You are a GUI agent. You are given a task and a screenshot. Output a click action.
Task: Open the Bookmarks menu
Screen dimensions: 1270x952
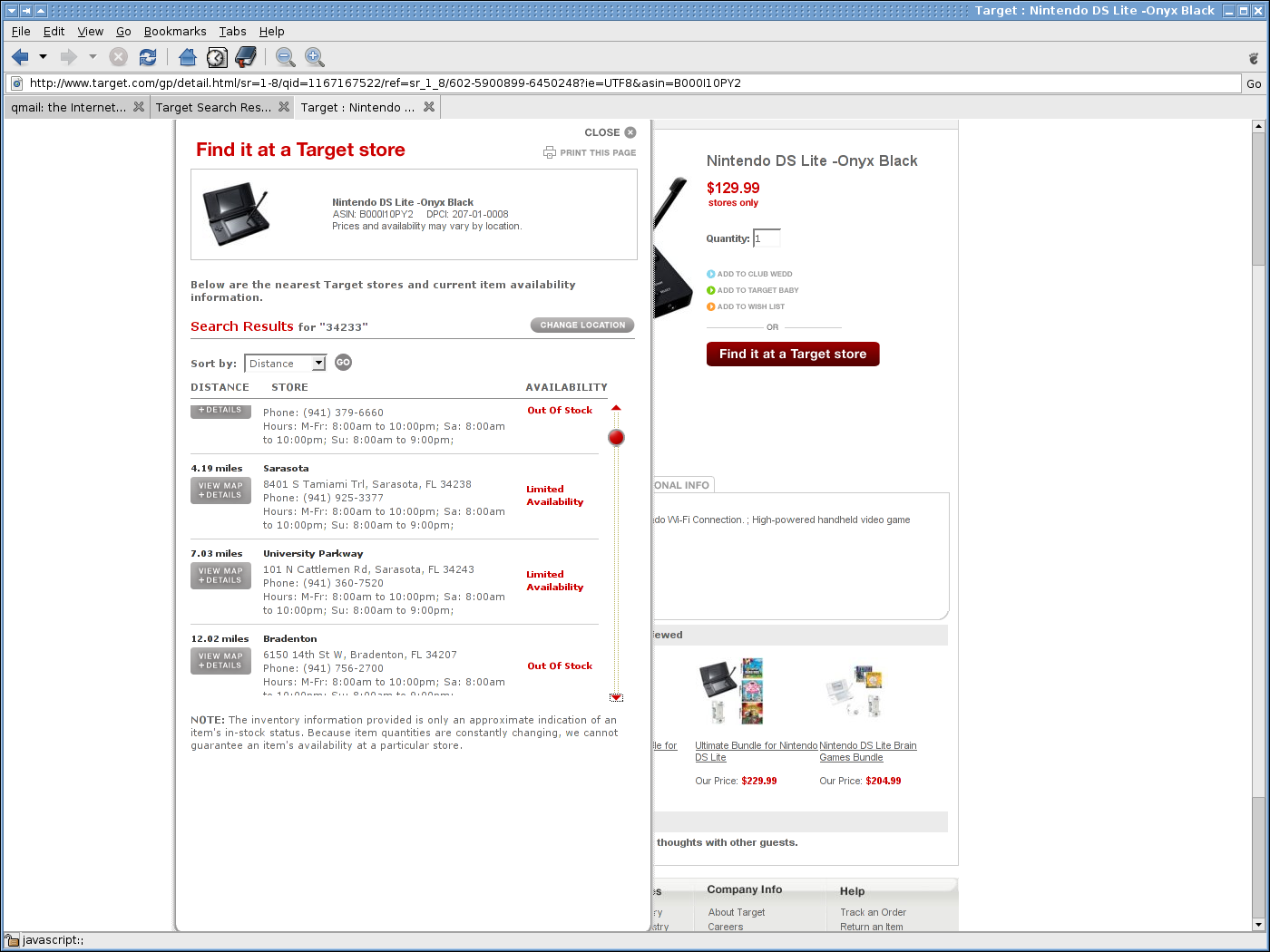point(175,31)
